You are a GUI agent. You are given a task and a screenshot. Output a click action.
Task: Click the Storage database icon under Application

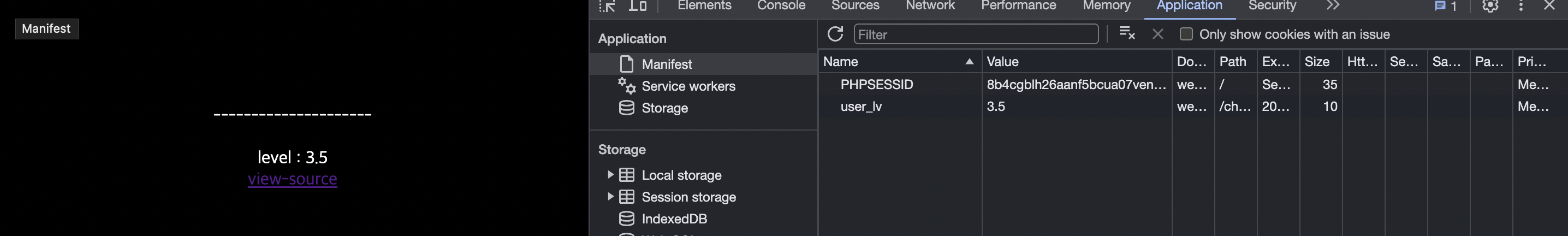626,108
